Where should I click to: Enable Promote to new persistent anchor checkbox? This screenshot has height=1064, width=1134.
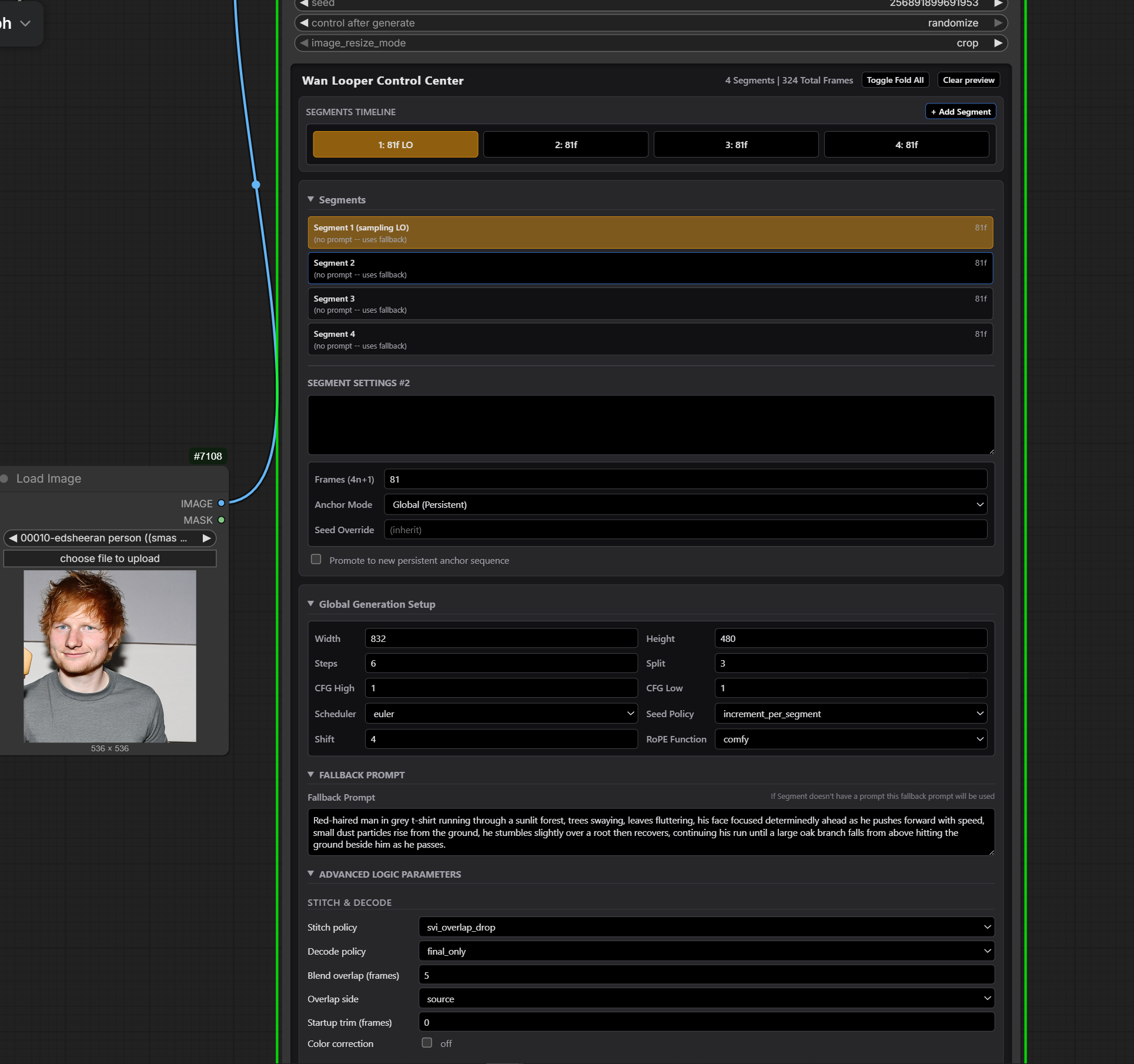coord(316,559)
